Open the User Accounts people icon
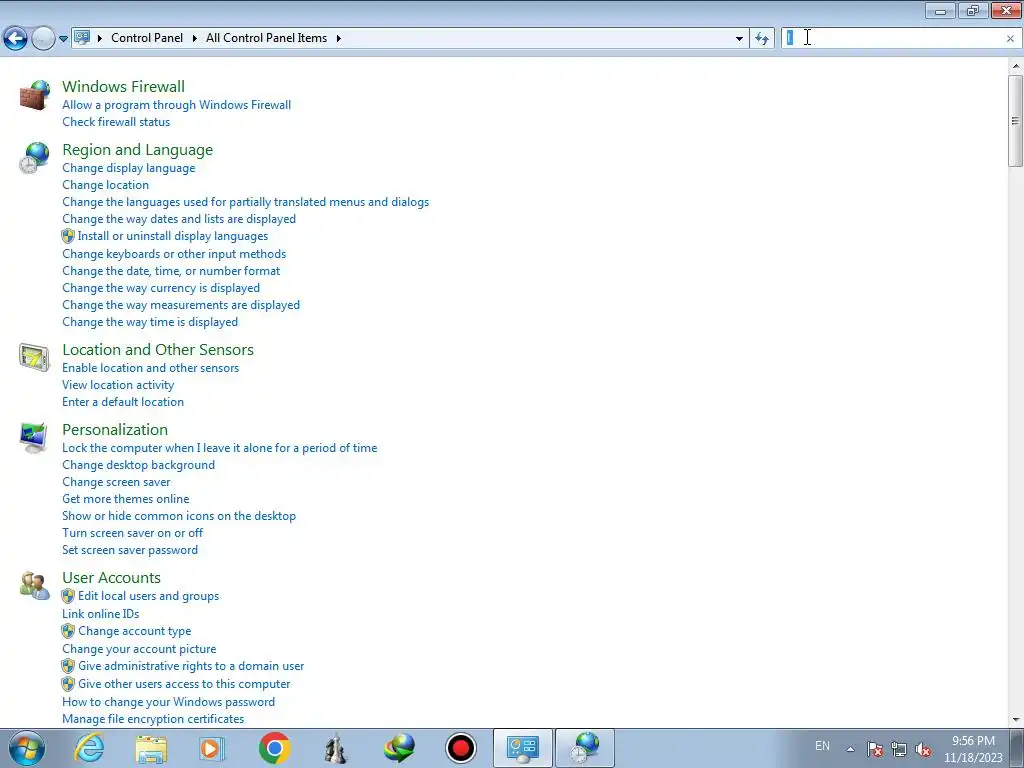 coord(34,586)
